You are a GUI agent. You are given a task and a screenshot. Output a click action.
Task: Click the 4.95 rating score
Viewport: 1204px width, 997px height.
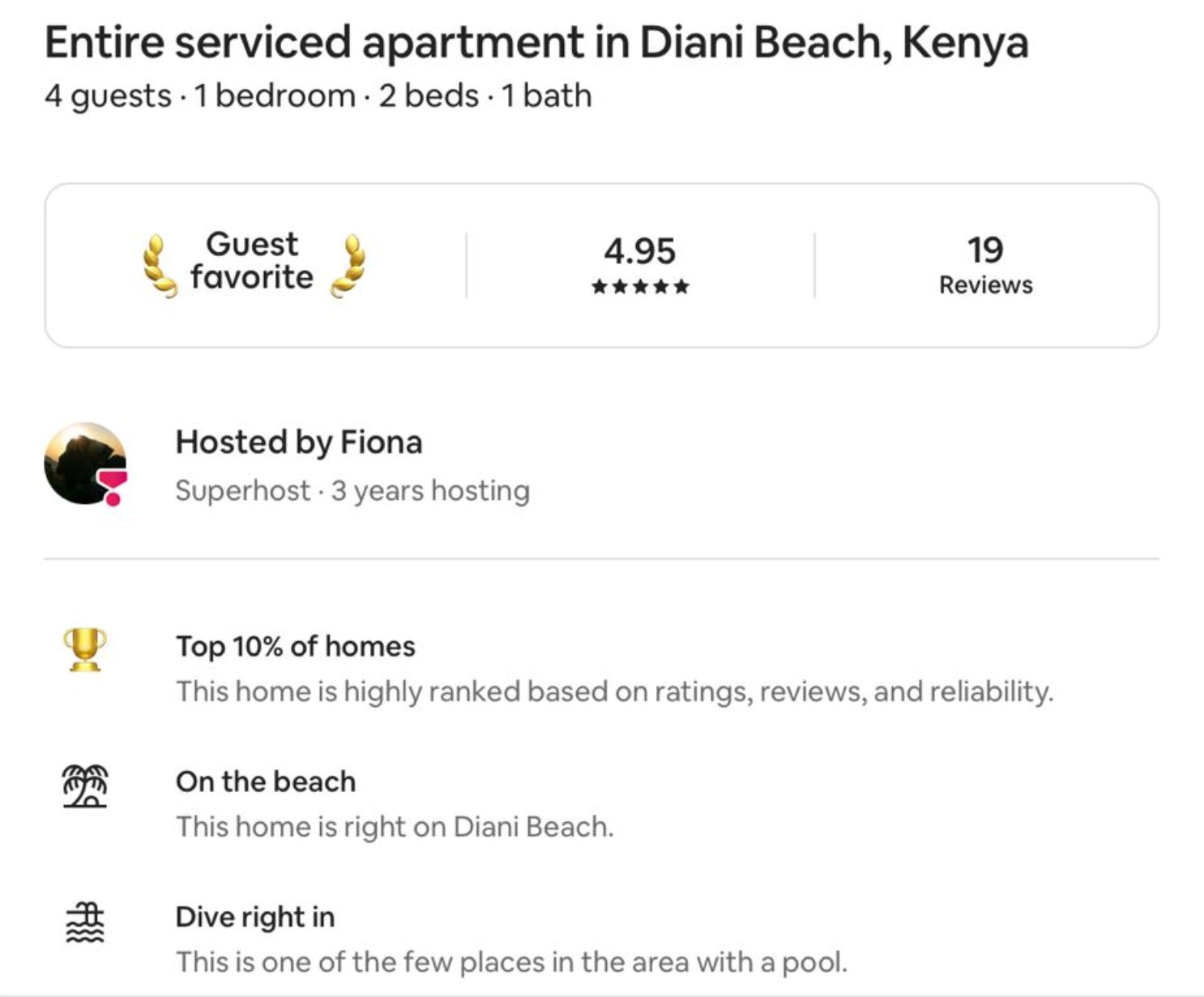pyautogui.click(x=641, y=251)
